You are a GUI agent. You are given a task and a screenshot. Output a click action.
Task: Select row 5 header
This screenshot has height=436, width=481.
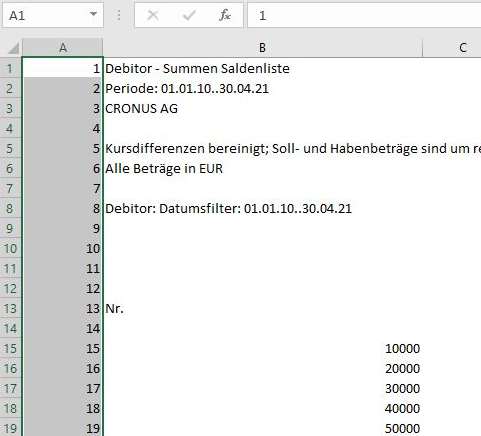click(x=11, y=148)
